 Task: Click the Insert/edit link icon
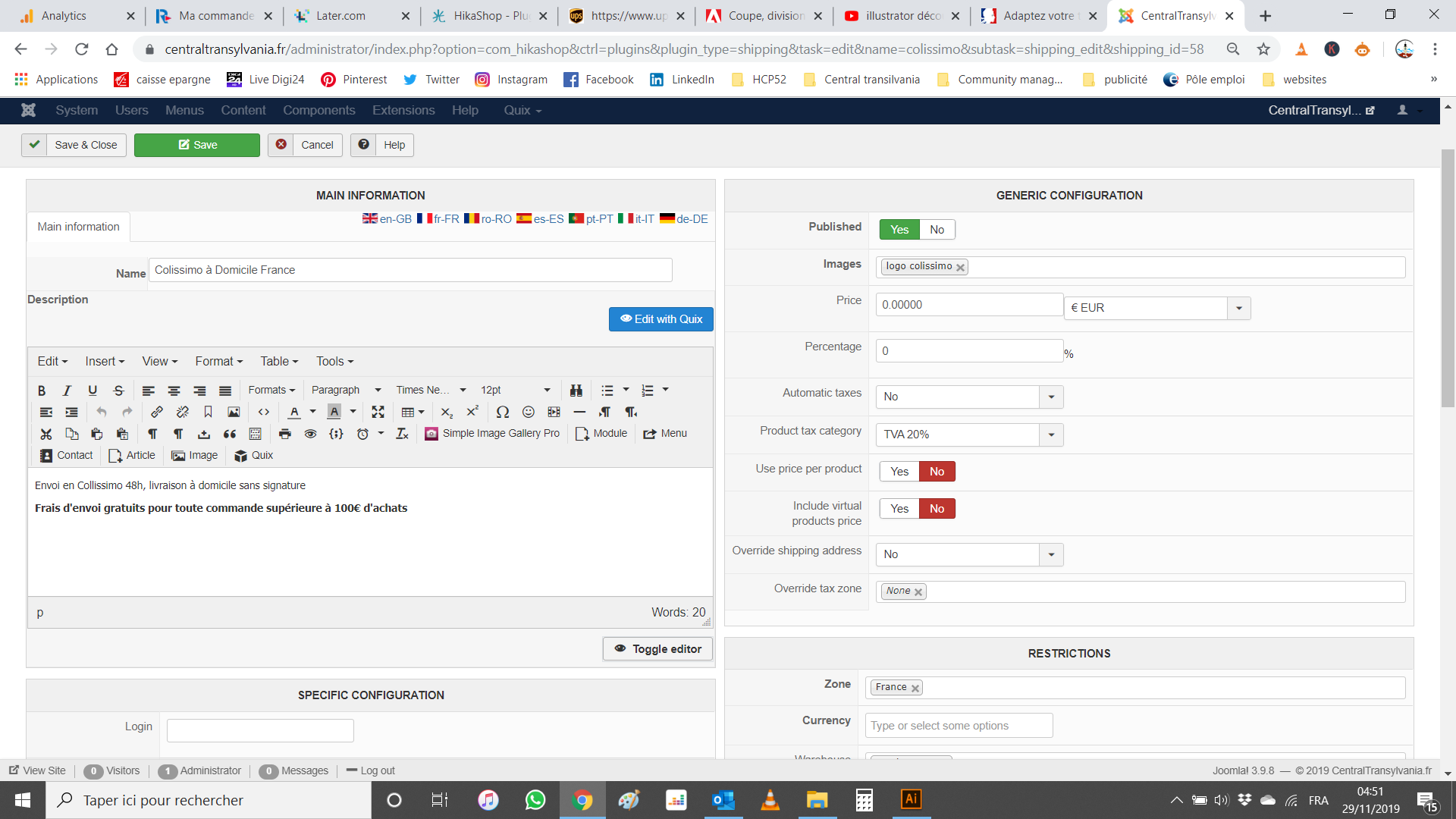[157, 412]
